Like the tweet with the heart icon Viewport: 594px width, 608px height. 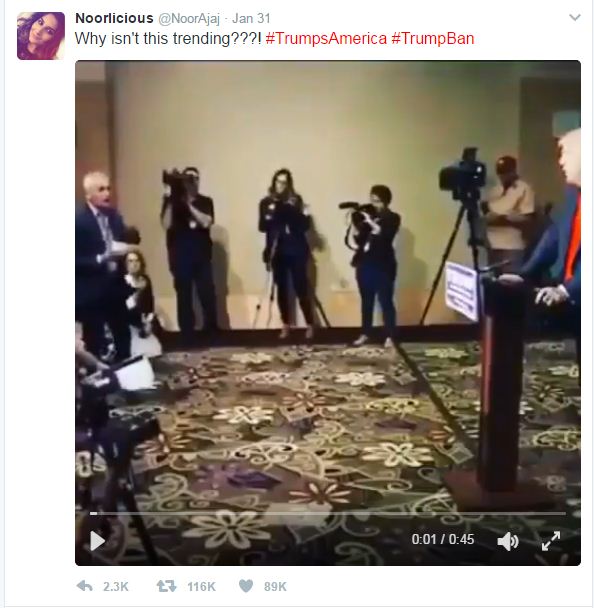tap(246, 586)
